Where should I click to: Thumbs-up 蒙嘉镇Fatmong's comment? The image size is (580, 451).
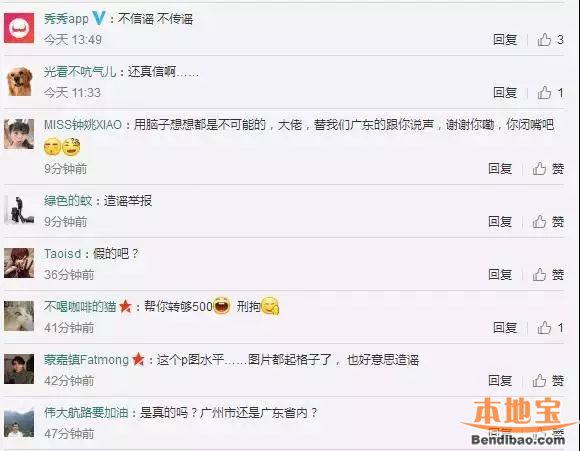tap(548, 380)
